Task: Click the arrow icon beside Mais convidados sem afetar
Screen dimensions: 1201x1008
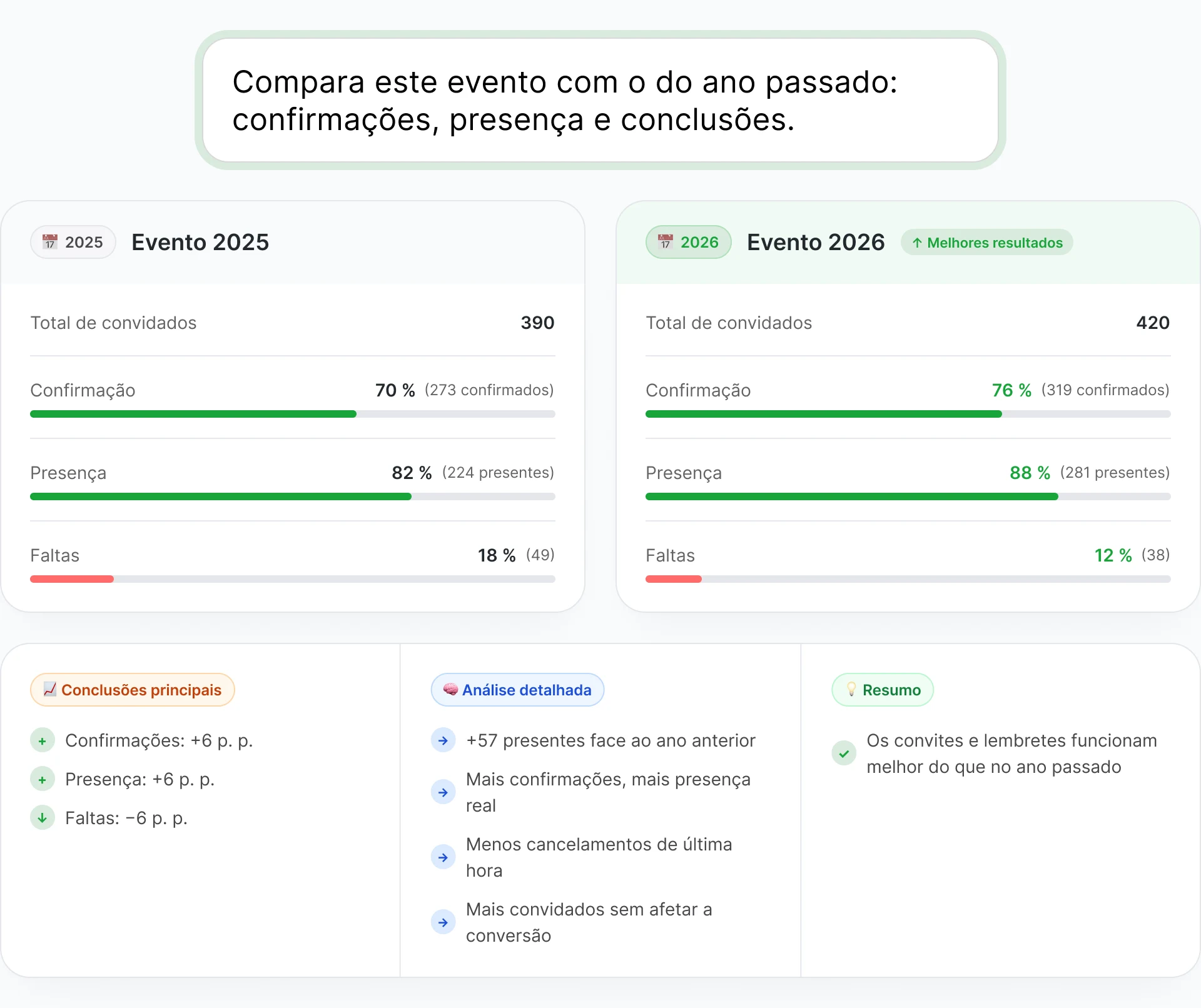Action: pyautogui.click(x=443, y=922)
